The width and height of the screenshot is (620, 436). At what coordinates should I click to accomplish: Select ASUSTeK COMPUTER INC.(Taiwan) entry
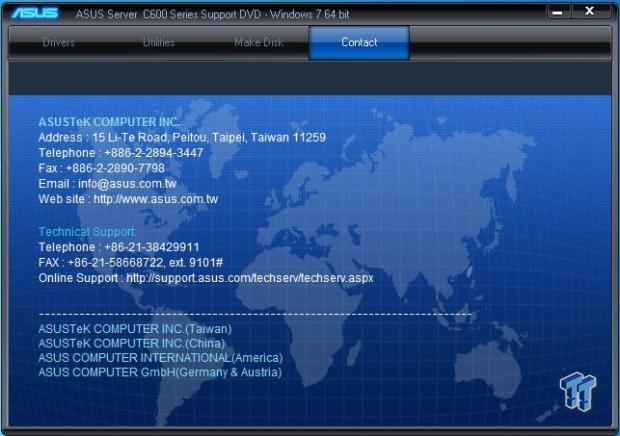(x=135, y=329)
